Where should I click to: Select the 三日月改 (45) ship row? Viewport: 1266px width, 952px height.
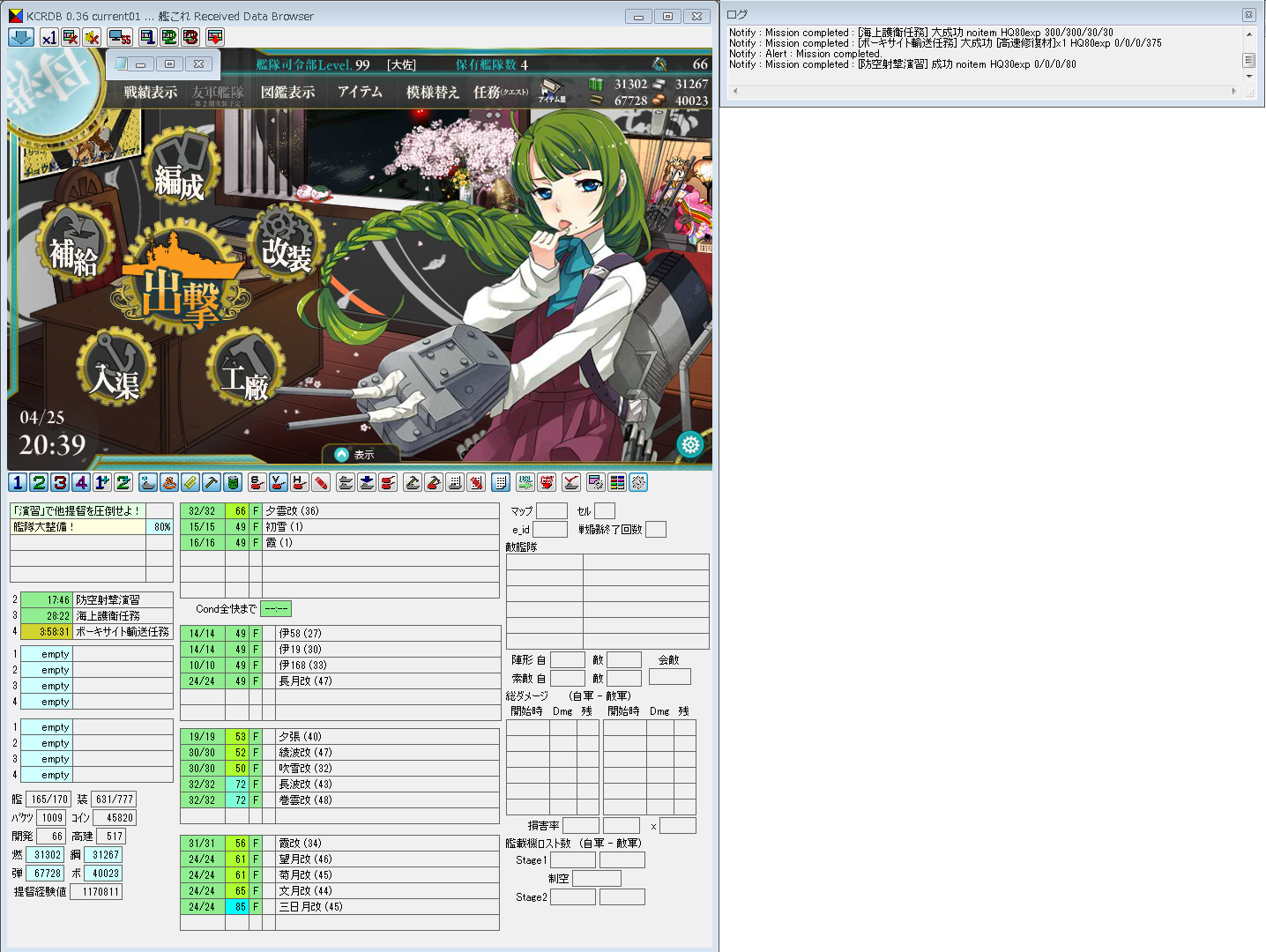(x=339, y=907)
